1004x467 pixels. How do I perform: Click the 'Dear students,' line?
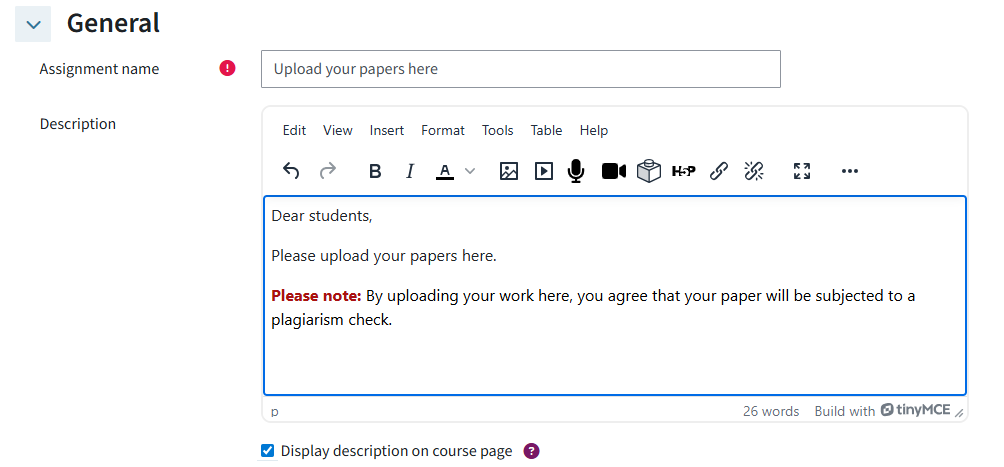(321, 217)
